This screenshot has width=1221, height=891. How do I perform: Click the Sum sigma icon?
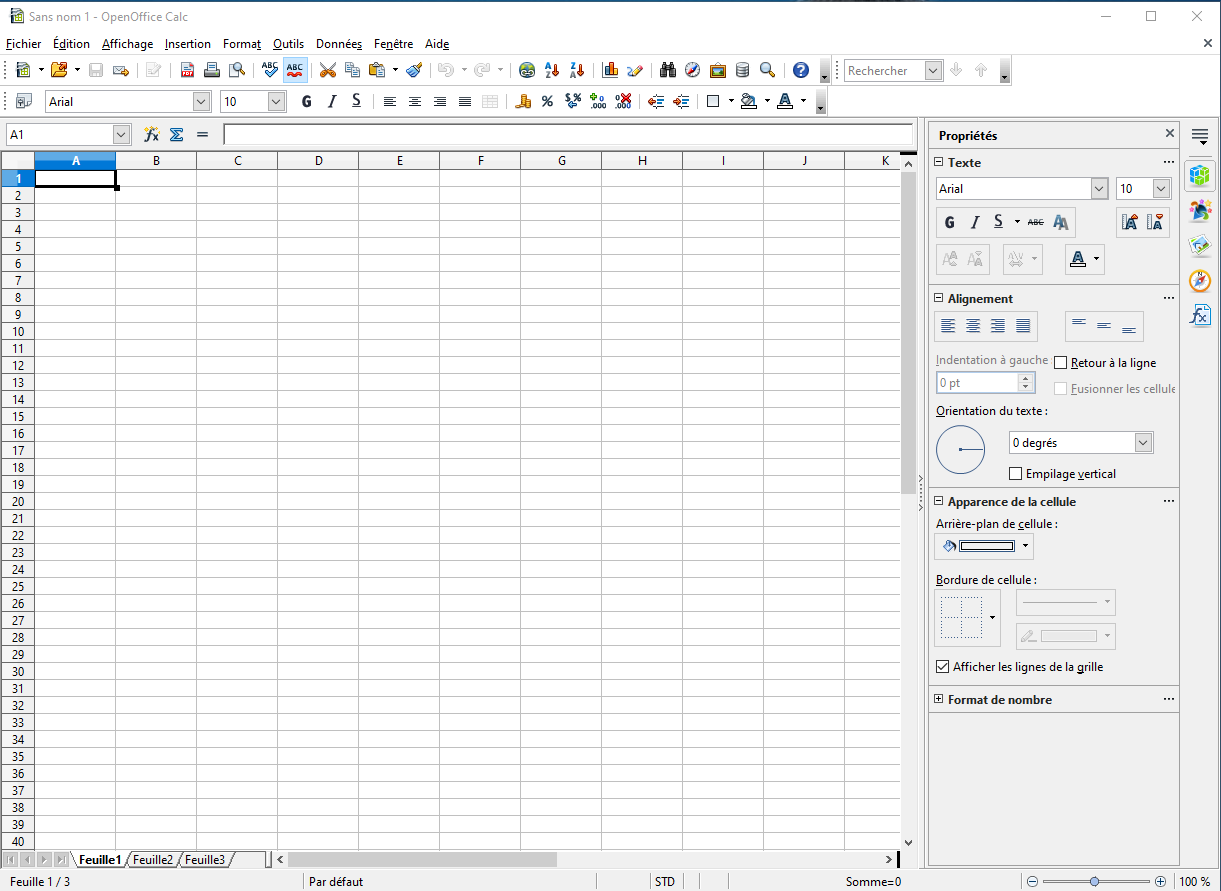[177, 134]
